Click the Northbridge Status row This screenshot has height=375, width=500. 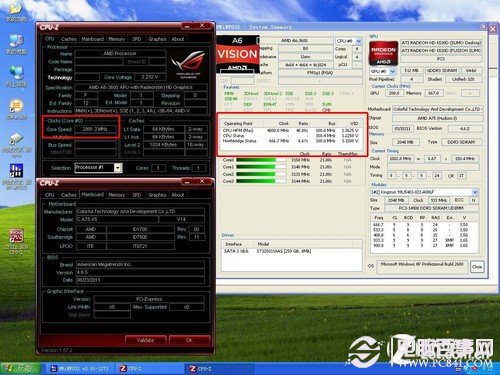(x=291, y=141)
